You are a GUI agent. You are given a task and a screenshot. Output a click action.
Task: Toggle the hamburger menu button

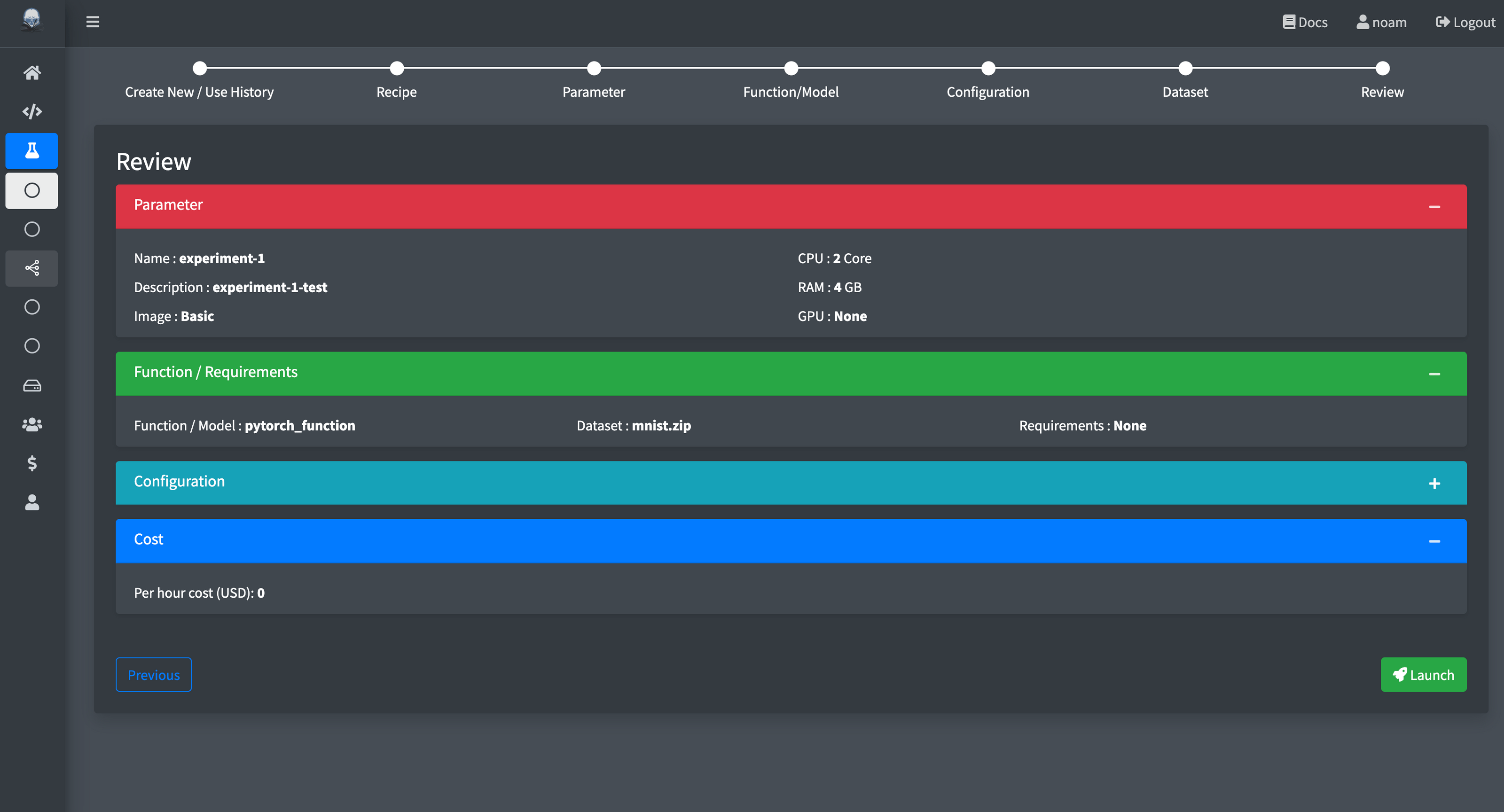(x=93, y=22)
